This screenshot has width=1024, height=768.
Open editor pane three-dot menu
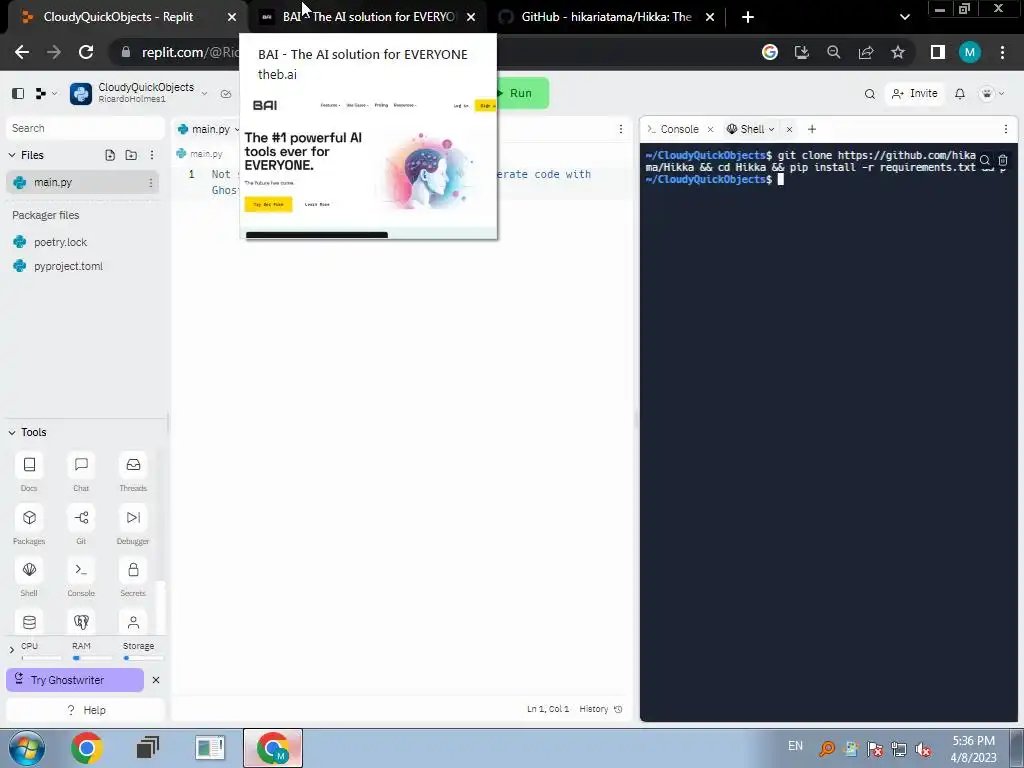coord(621,129)
